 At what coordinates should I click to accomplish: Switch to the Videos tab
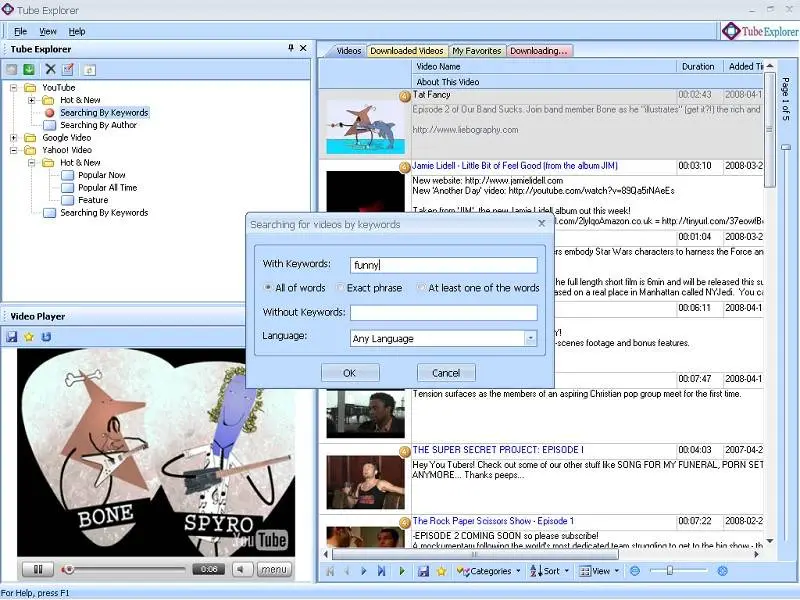coord(349,51)
